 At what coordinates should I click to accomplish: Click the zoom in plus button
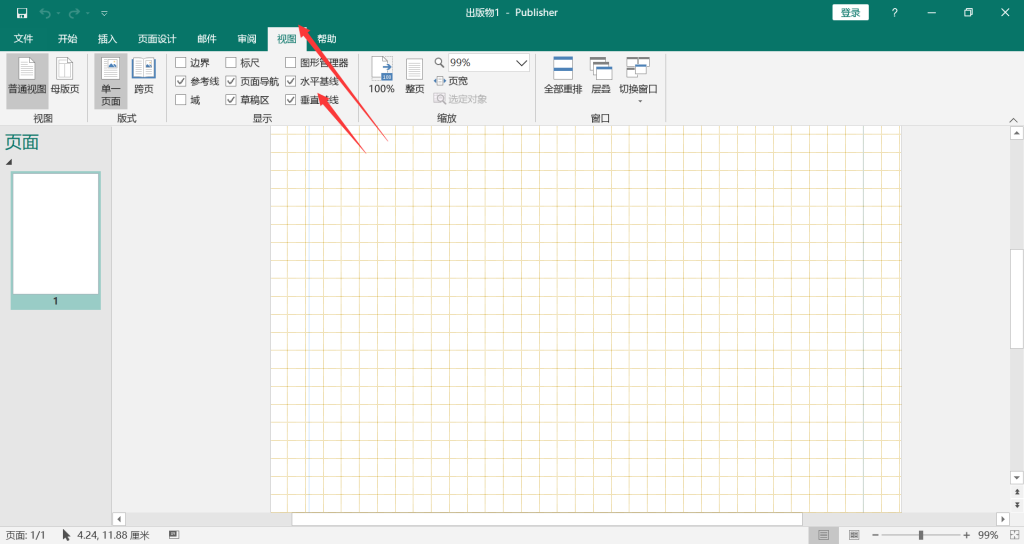click(967, 535)
